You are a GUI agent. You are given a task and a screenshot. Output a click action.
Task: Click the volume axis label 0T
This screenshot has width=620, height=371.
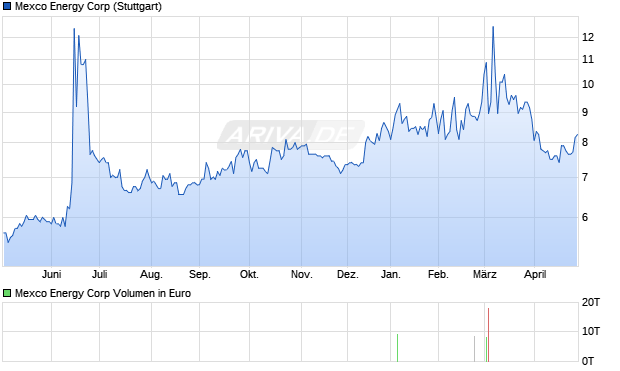tap(588, 361)
